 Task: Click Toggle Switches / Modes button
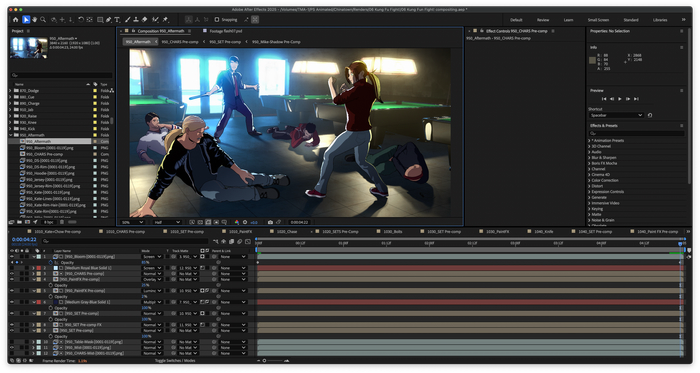click(175, 361)
